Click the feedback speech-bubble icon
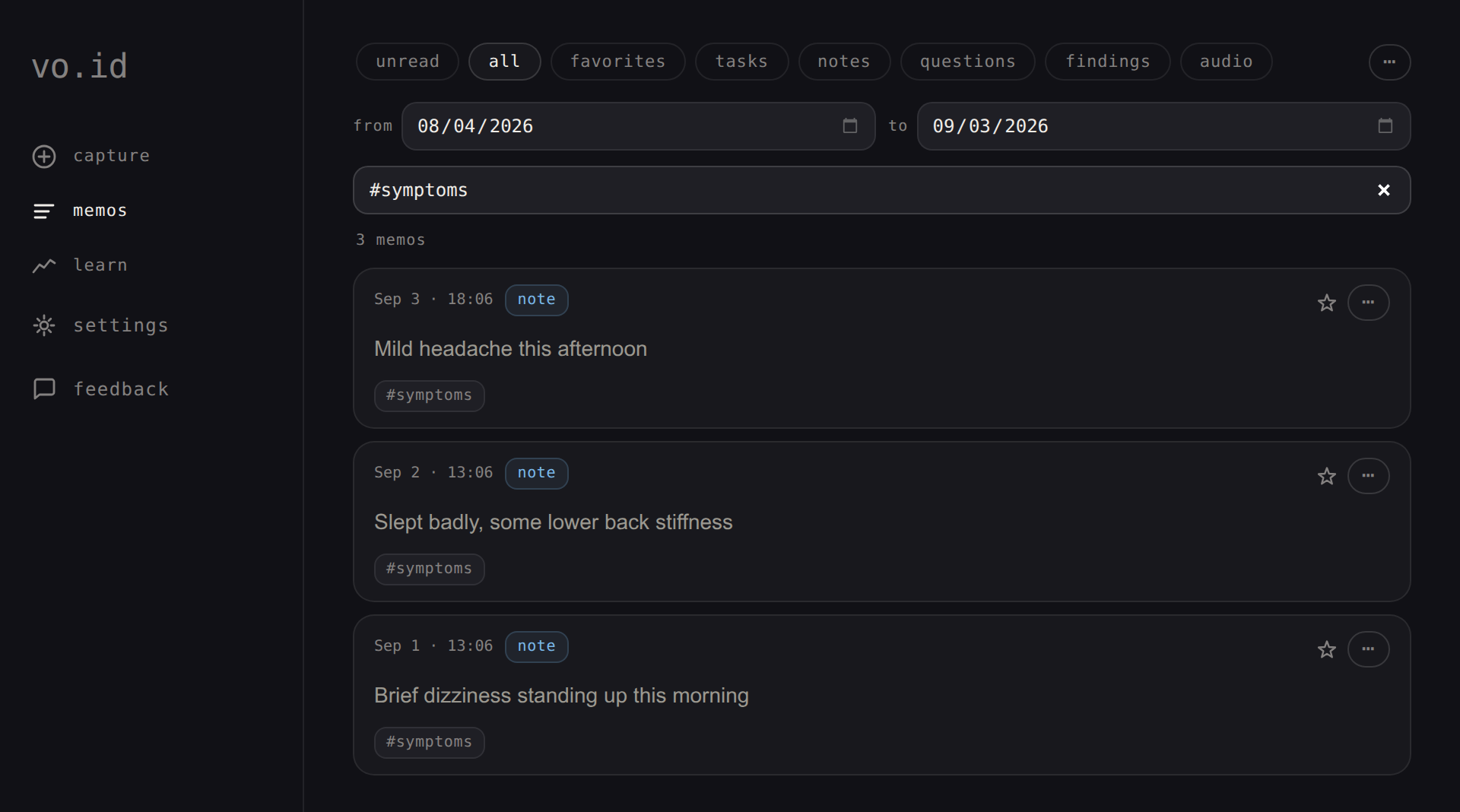Screen dimensions: 1460x812 coord(44,389)
